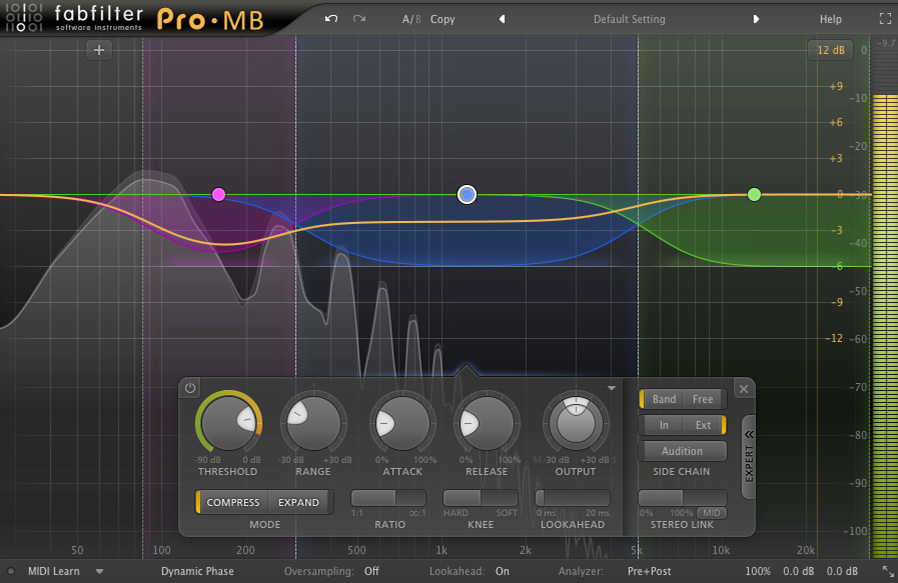The image size is (898, 583).
Task: Click the Ratio slider
Action: [388, 498]
